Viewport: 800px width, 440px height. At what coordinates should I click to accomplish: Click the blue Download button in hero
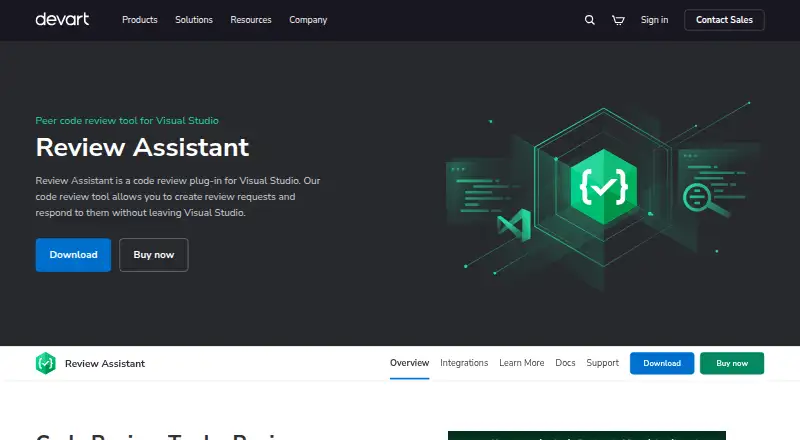click(x=73, y=255)
